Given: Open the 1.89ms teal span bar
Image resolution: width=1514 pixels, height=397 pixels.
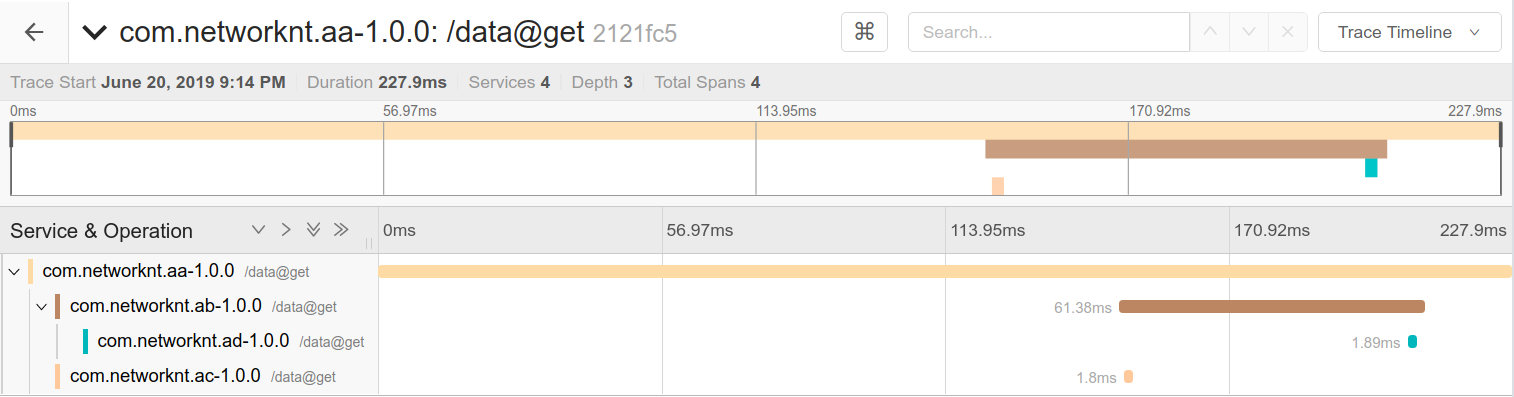Looking at the screenshot, I should [1413, 342].
